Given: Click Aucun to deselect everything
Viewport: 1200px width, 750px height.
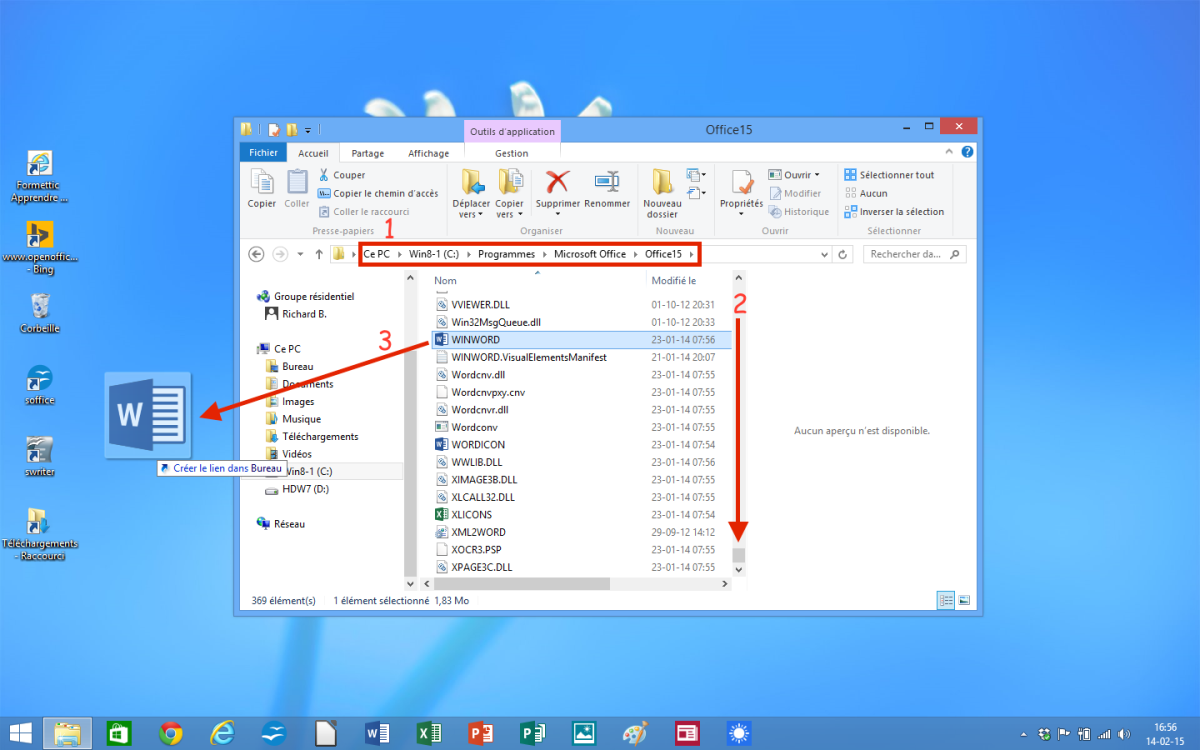Looking at the screenshot, I should click(x=865, y=193).
